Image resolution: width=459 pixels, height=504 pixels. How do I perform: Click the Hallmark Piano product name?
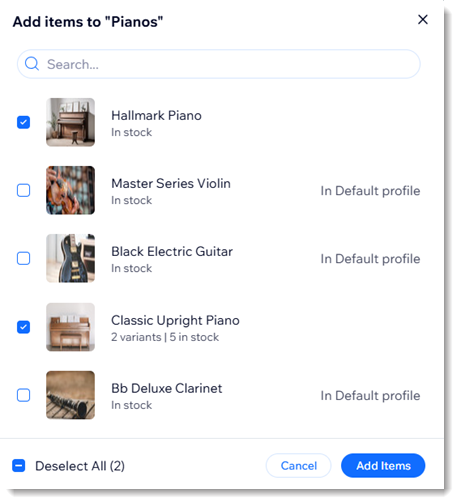point(156,115)
